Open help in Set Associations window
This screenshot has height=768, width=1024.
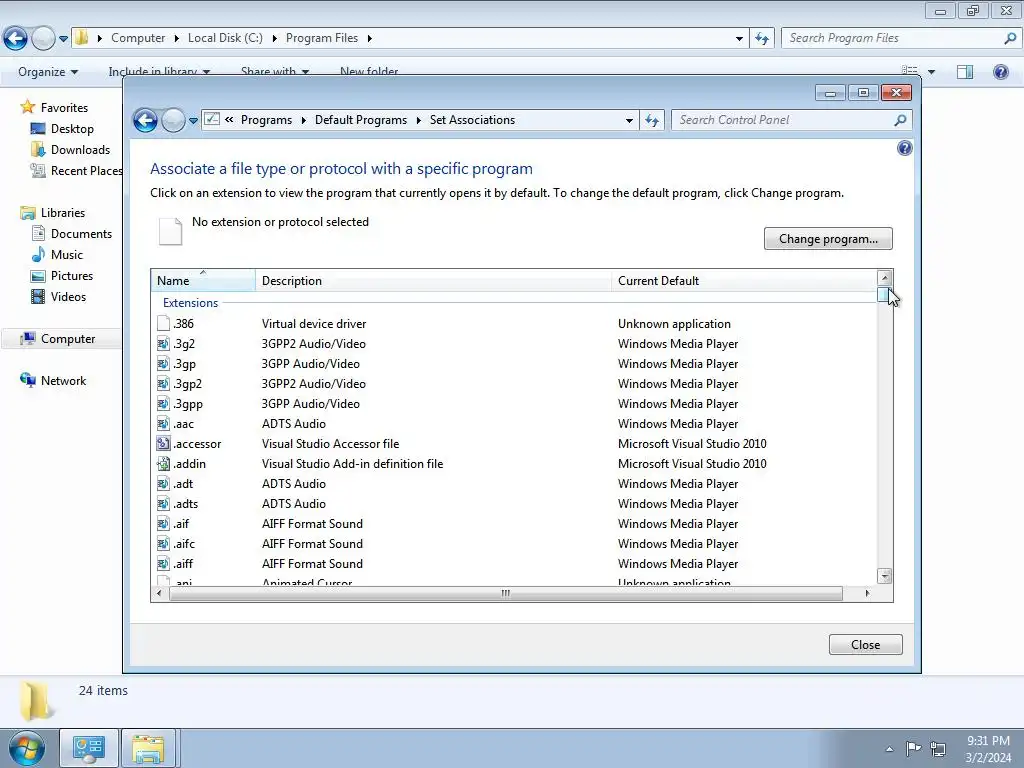[904, 148]
